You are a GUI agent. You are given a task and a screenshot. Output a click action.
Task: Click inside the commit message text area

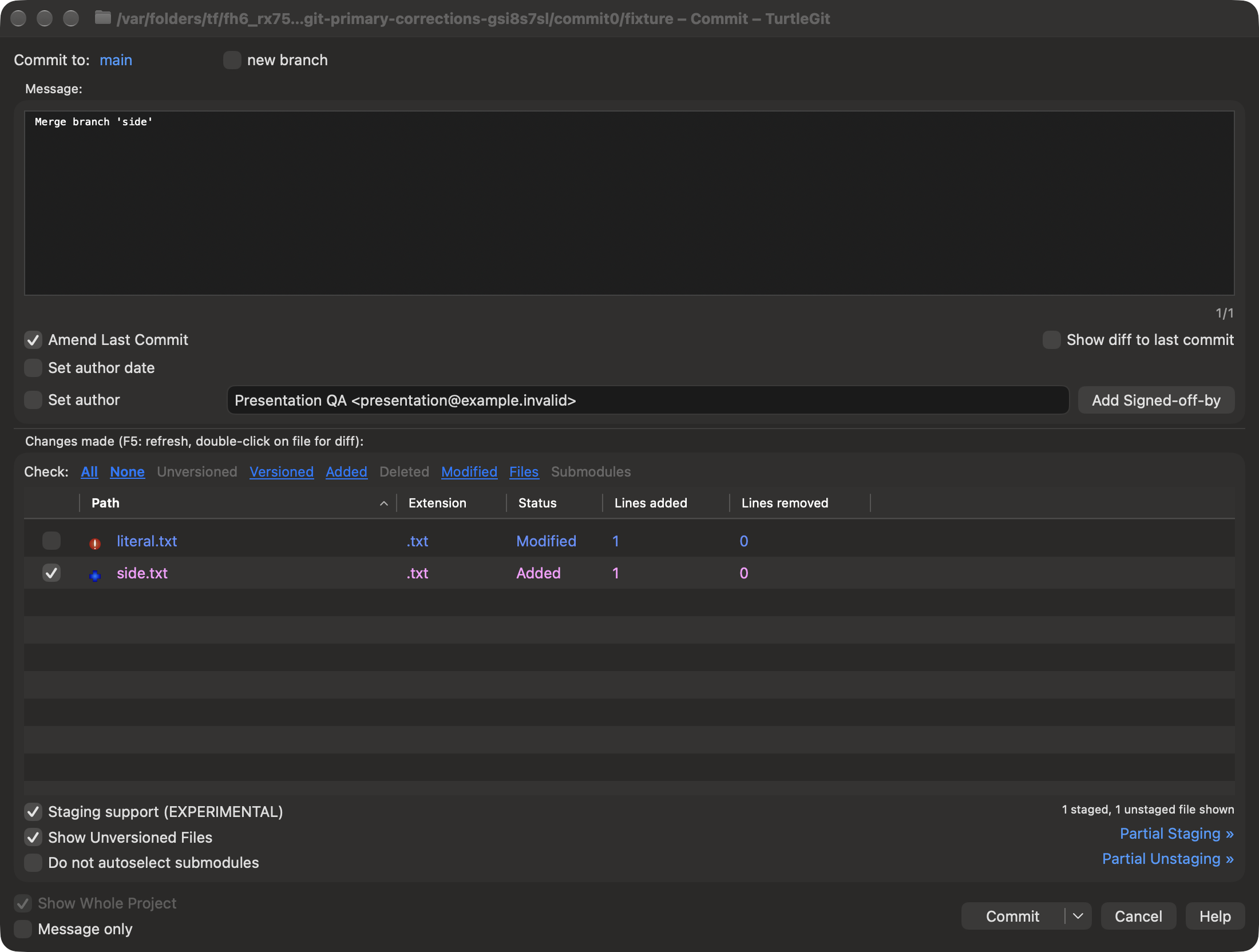pos(629,203)
